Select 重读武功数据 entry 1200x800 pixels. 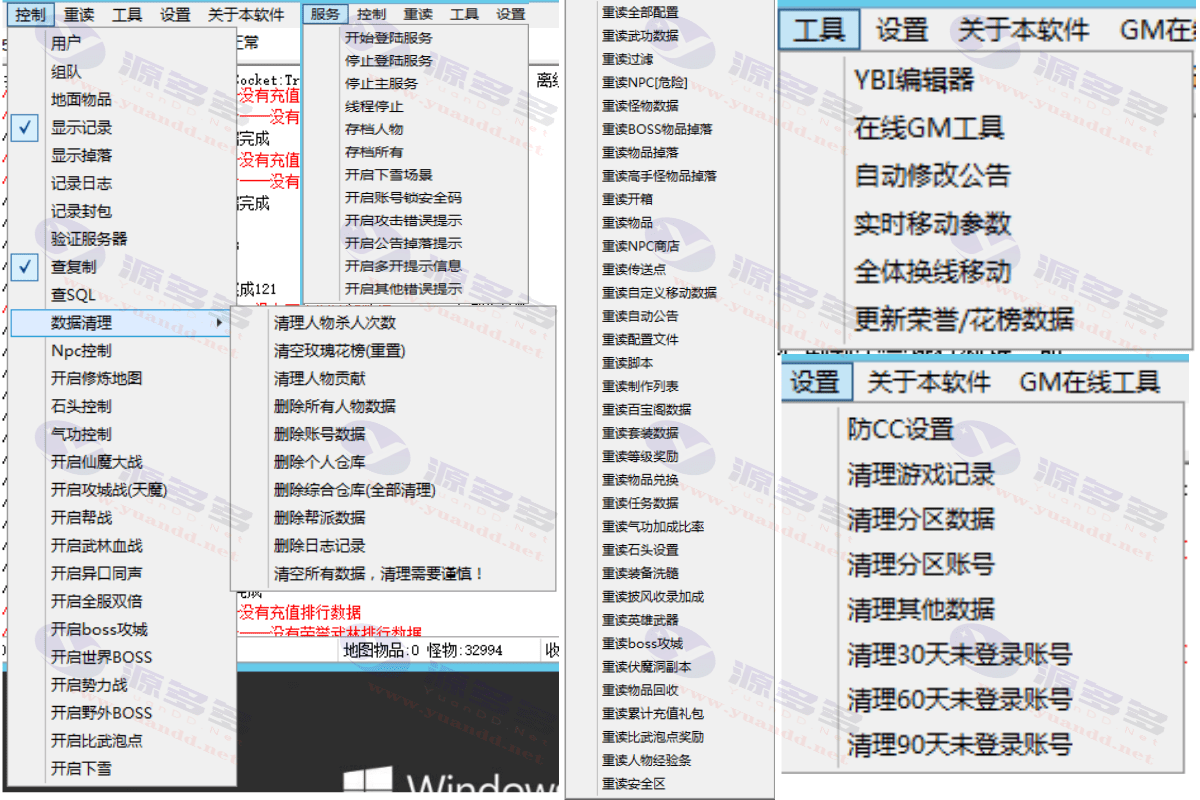(640, 35)
